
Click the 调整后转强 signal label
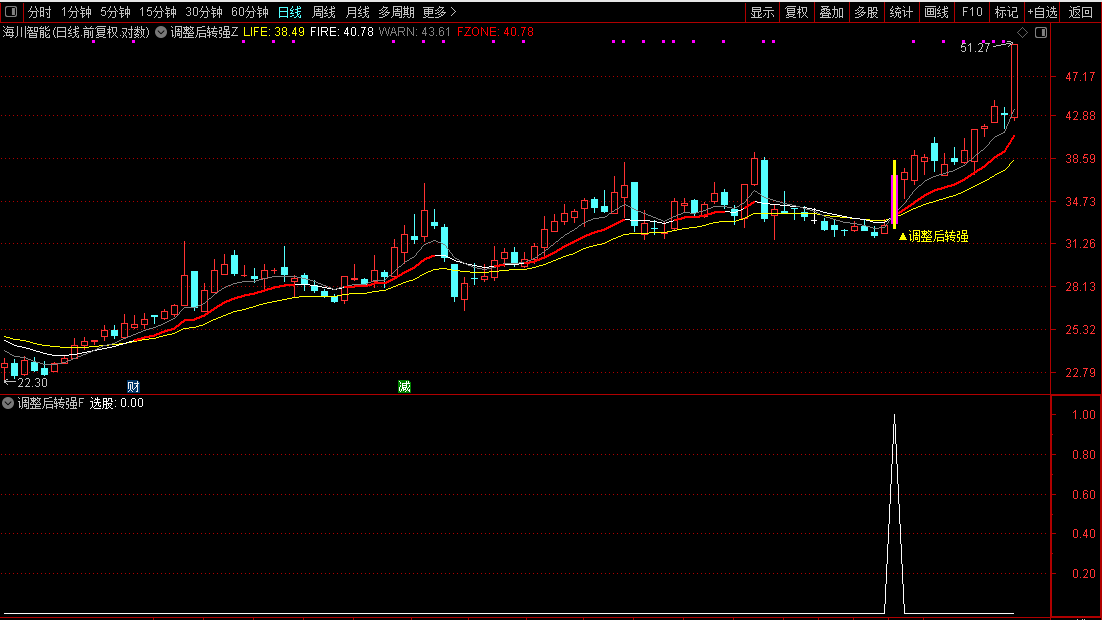pos(933,237)
